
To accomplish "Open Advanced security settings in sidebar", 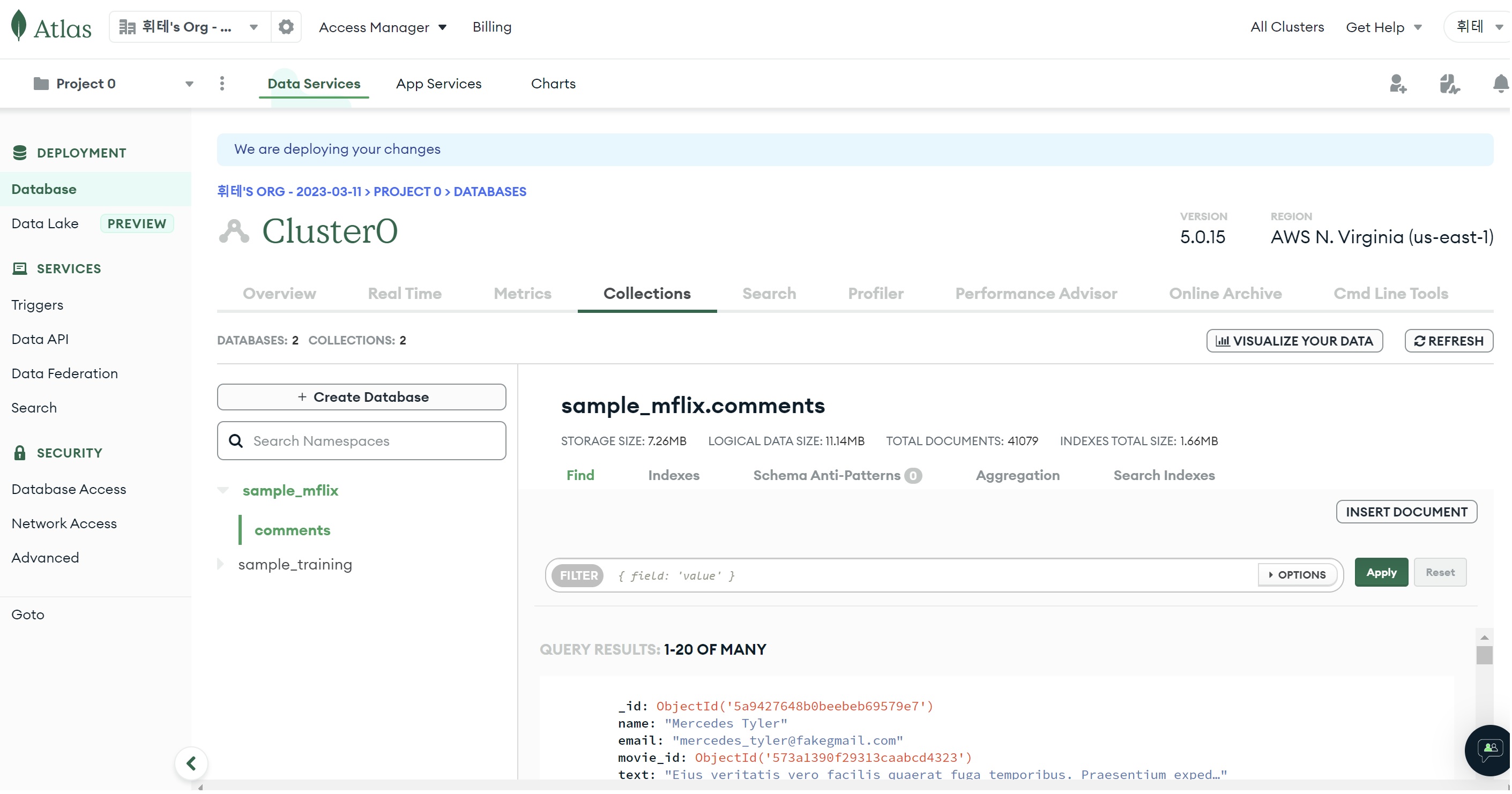I will [x=45, y=558].
